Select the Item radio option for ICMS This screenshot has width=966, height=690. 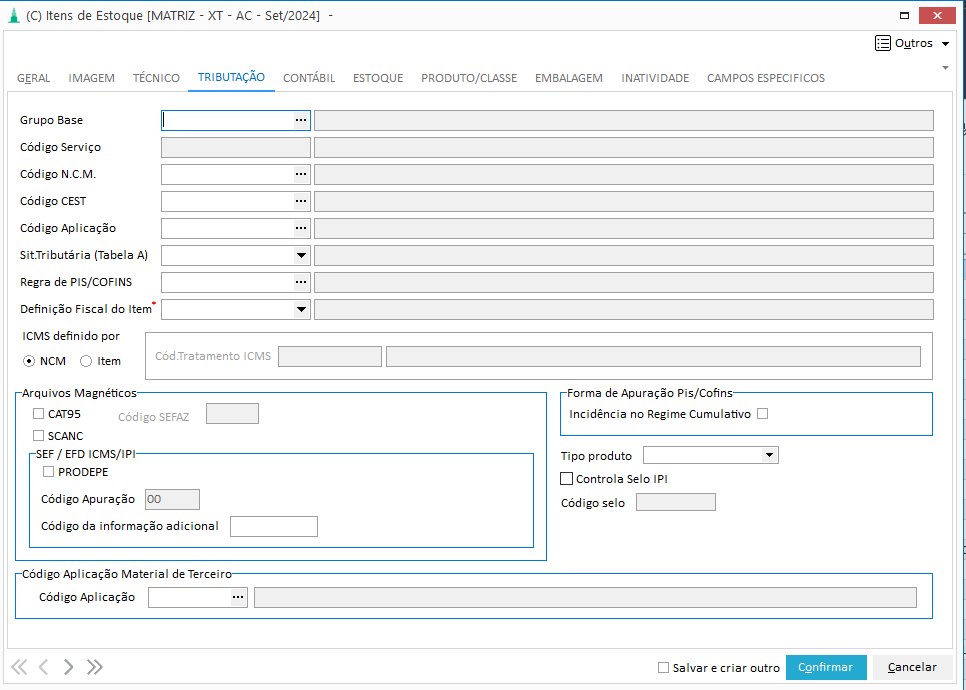click(86, 361)
